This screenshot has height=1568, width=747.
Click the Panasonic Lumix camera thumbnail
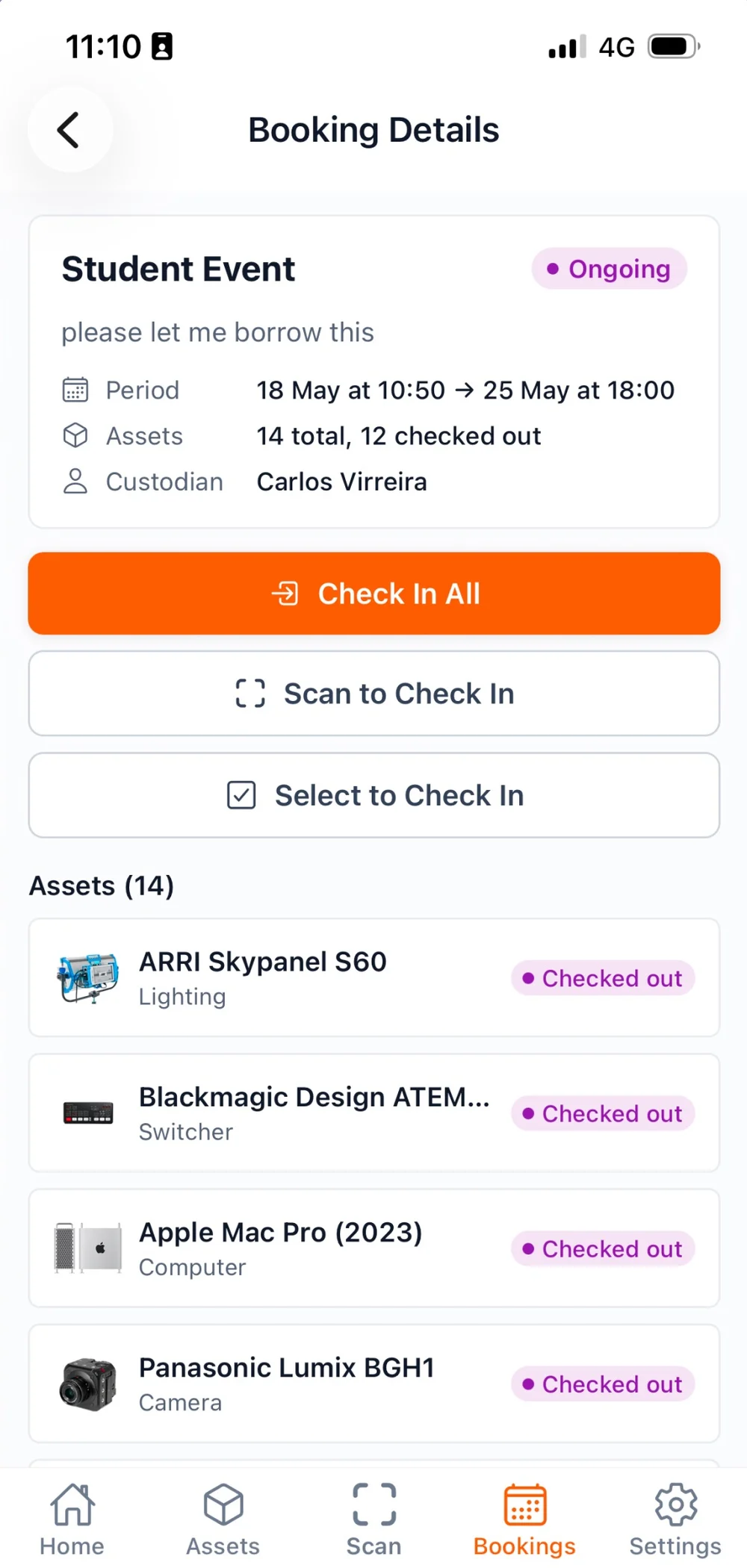(x=88, y=1384)
